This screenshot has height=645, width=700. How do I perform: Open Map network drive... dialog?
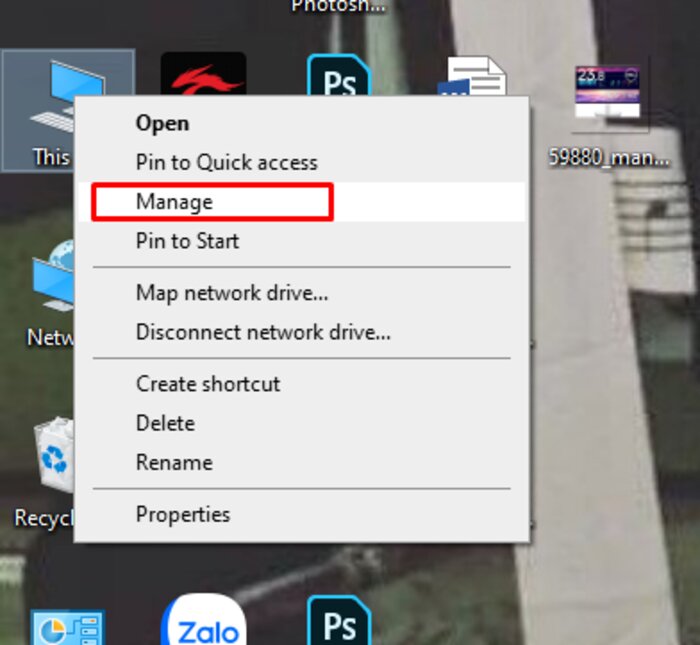tap(231, 293)
